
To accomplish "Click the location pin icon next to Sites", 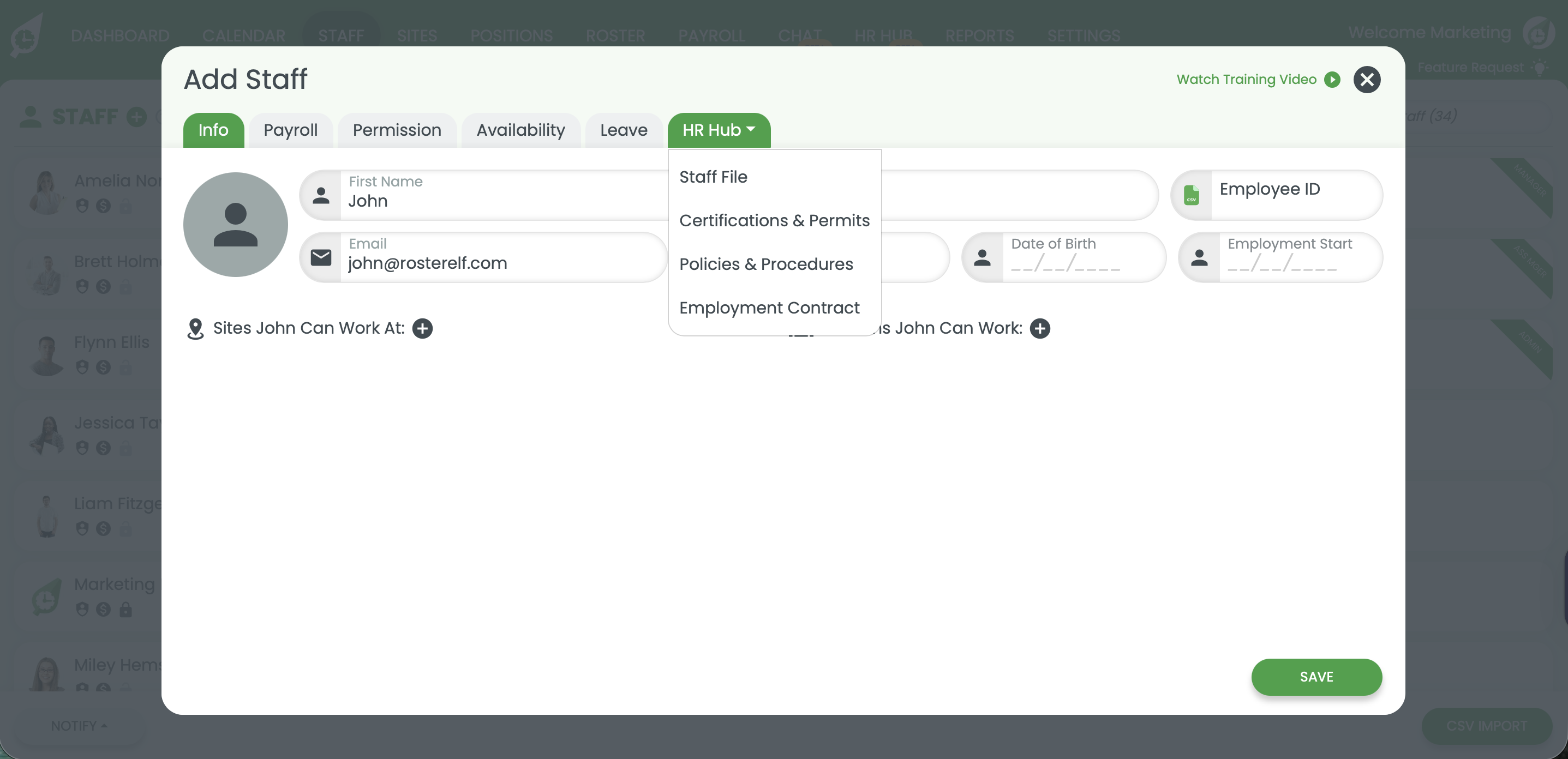I will pos(195,328).
